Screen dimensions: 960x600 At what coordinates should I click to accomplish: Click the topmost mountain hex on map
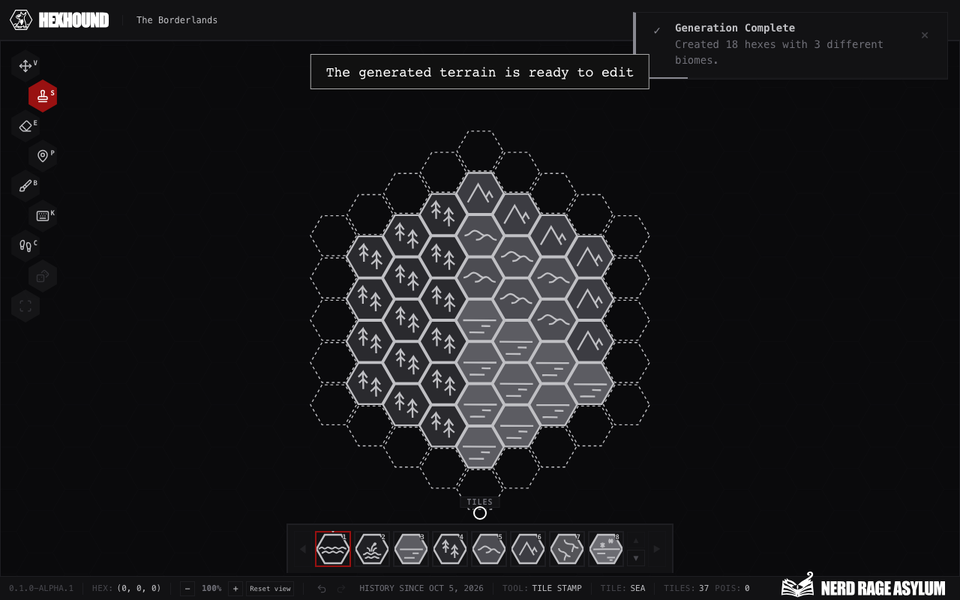pyautogui.click(x=480, y=193)
